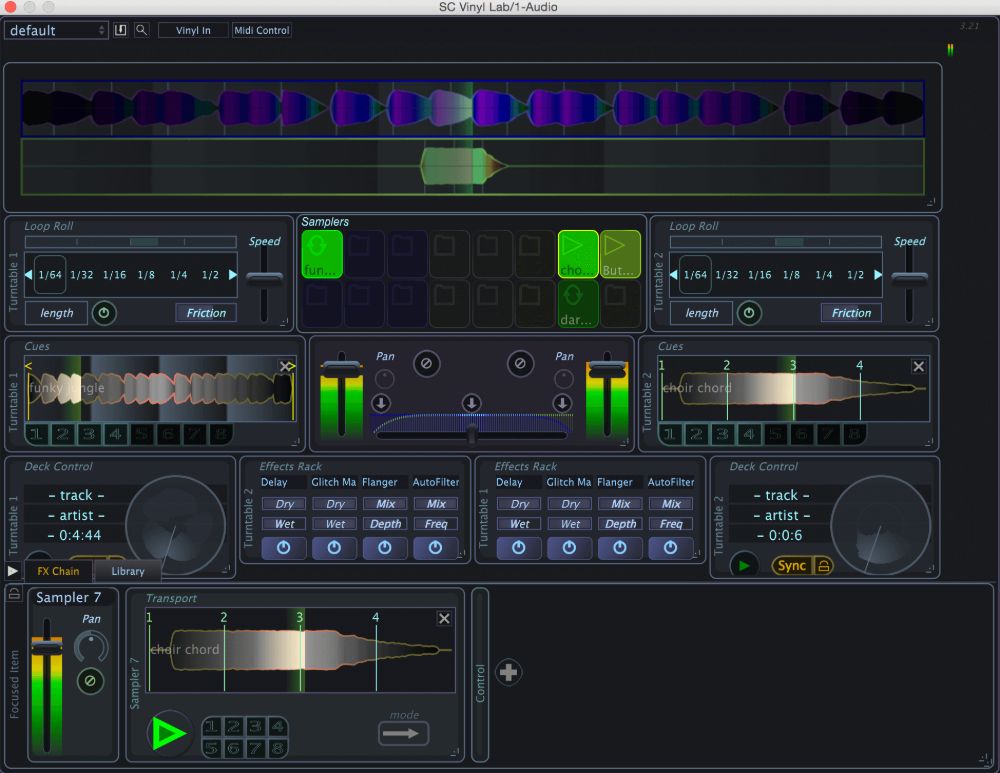
Task: Switch to the Library tab
Action: tap(128, 571)
